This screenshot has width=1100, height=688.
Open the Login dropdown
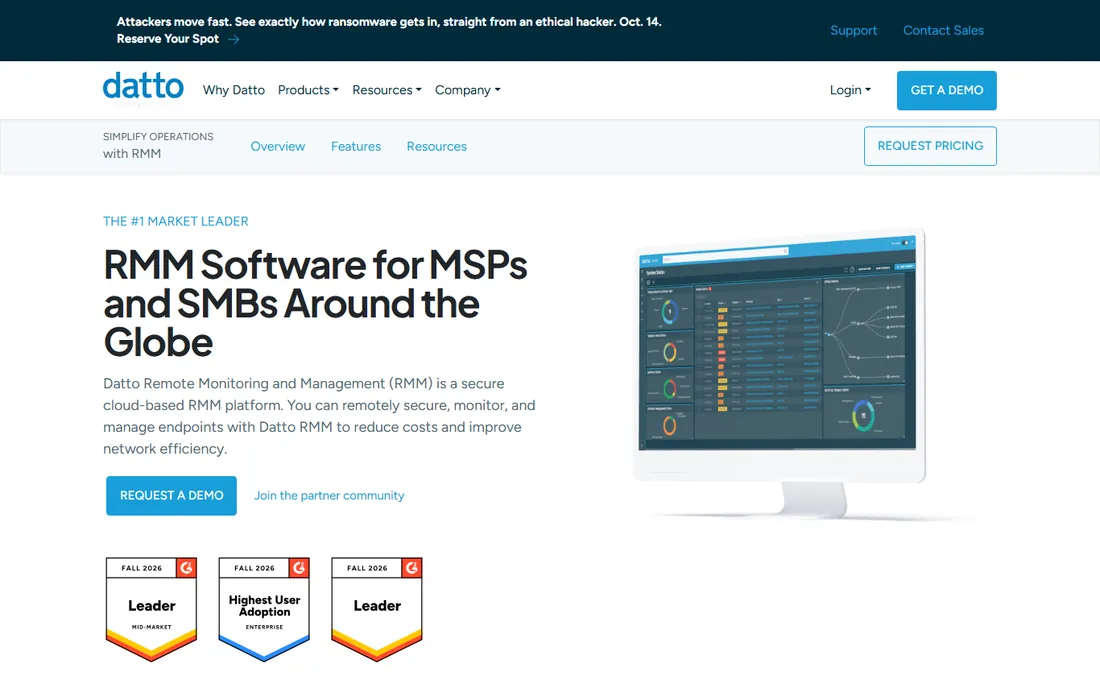tap(850, 90)
